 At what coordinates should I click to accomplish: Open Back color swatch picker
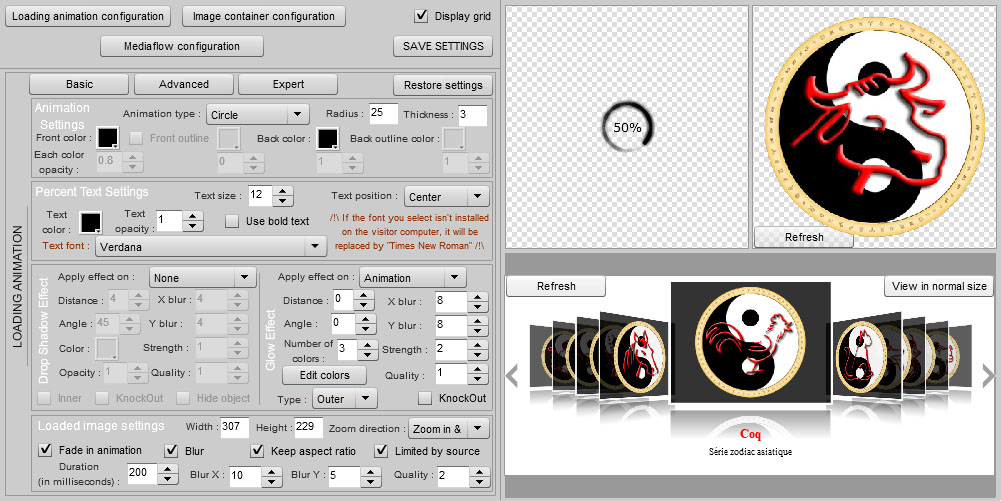click(x=327, y=138)
